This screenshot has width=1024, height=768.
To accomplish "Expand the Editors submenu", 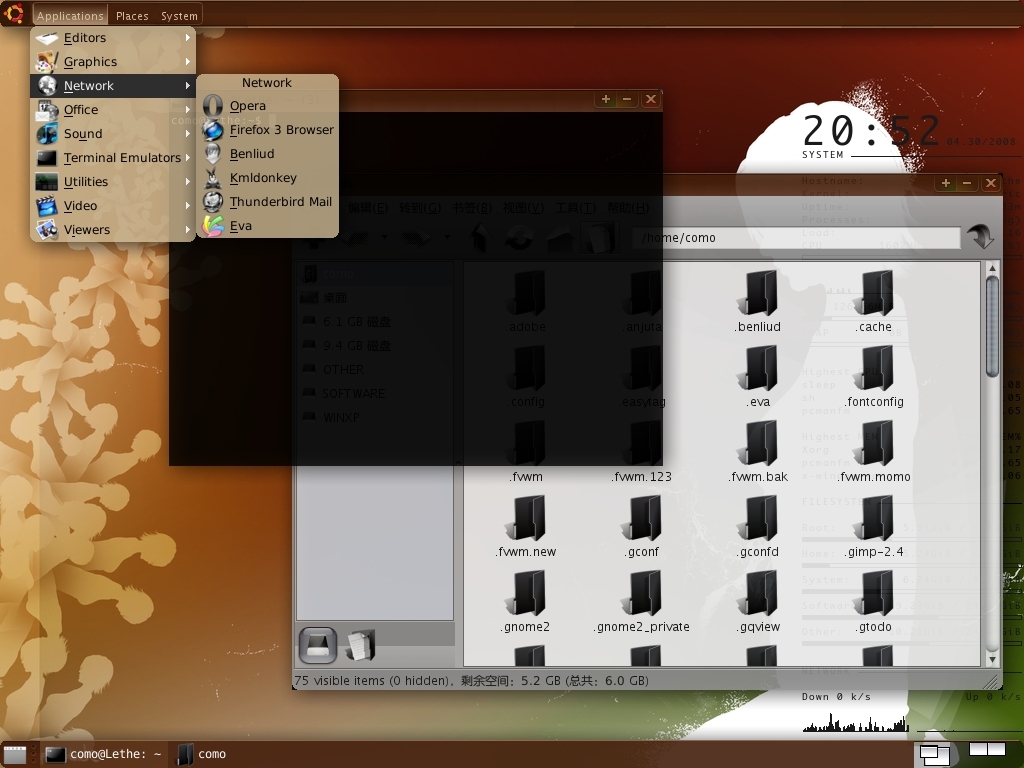I will [x=113, y=38].
